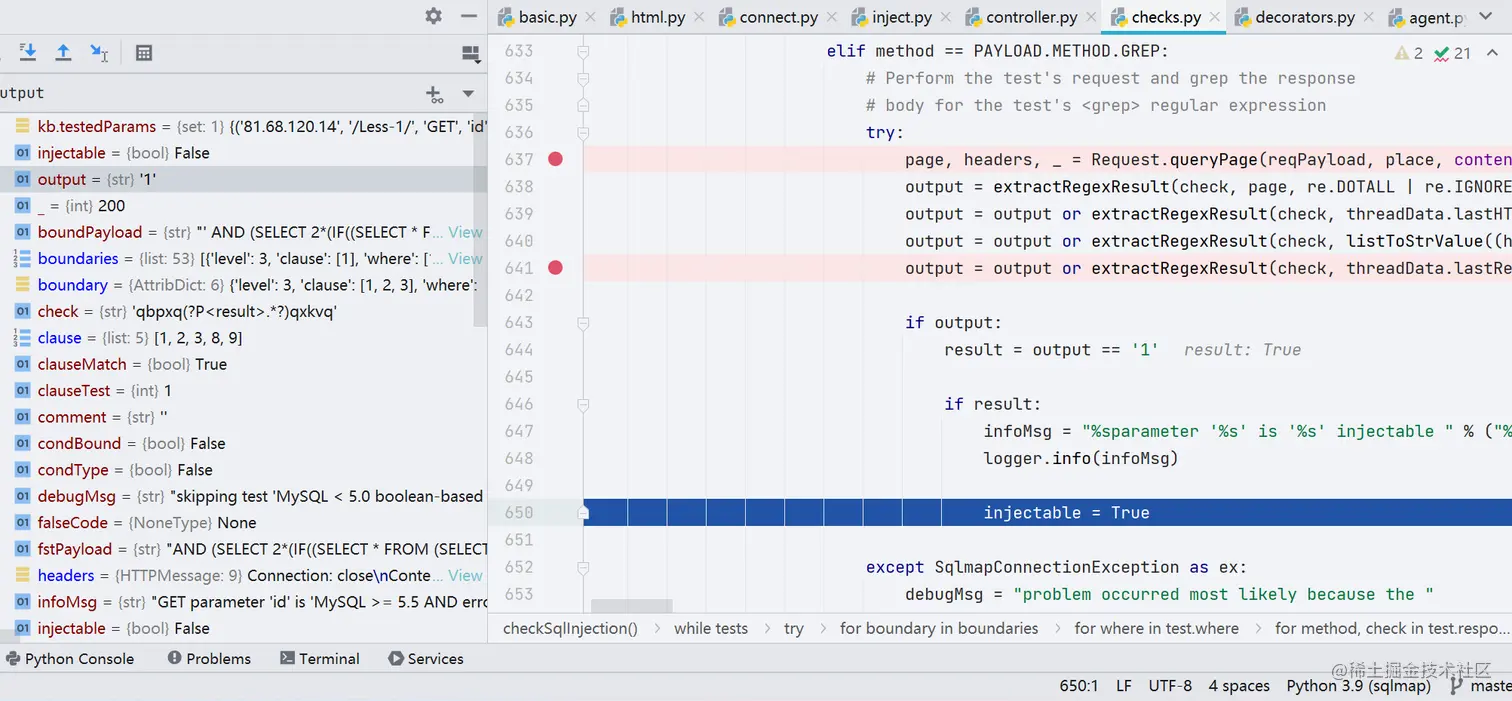The height and width of the screenshot is (701, 1512).
Task: Open the evaluate expression calculator icon
Action: pos(144,52)
